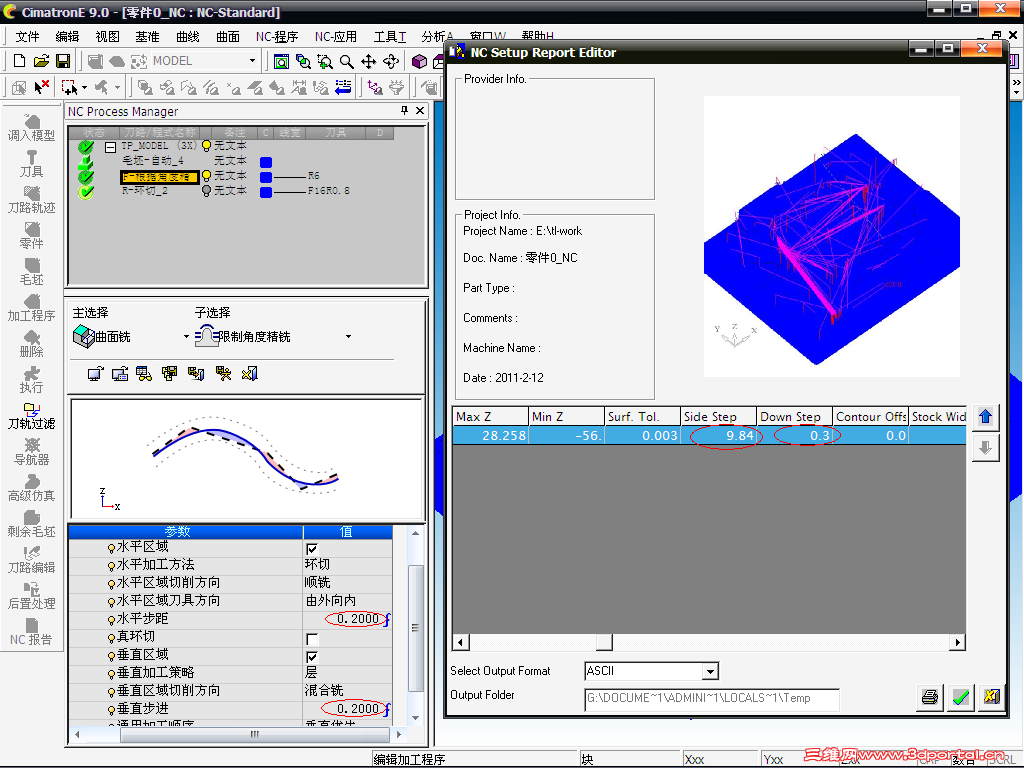Click the report table horizontal scrollbar thumb
Viewport: 1024px width, 768px height.
tap(604, 642)
